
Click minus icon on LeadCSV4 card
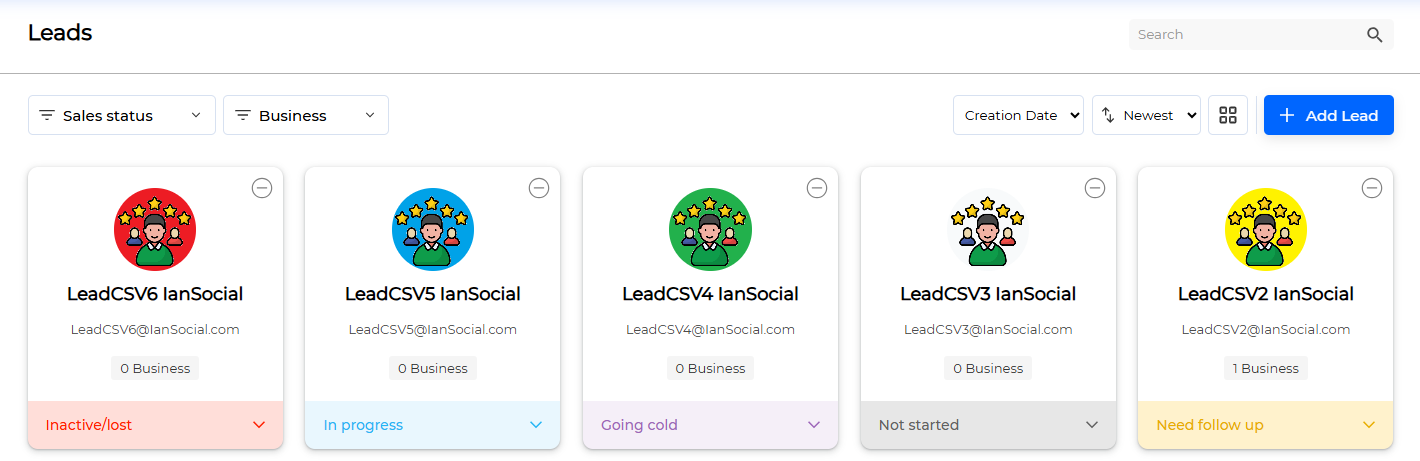pos(817,188)
